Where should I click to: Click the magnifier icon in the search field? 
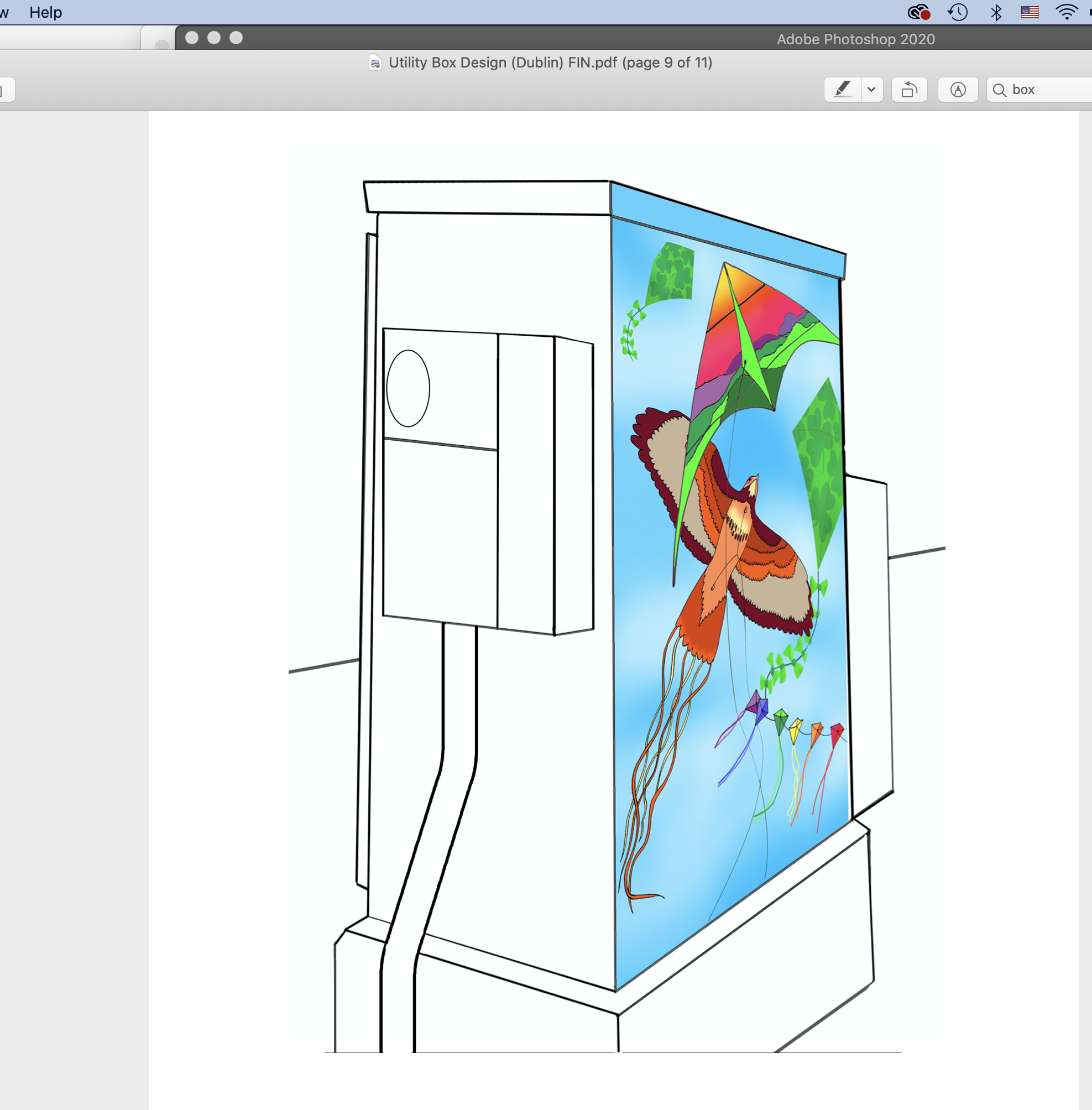click(1000, 90)
